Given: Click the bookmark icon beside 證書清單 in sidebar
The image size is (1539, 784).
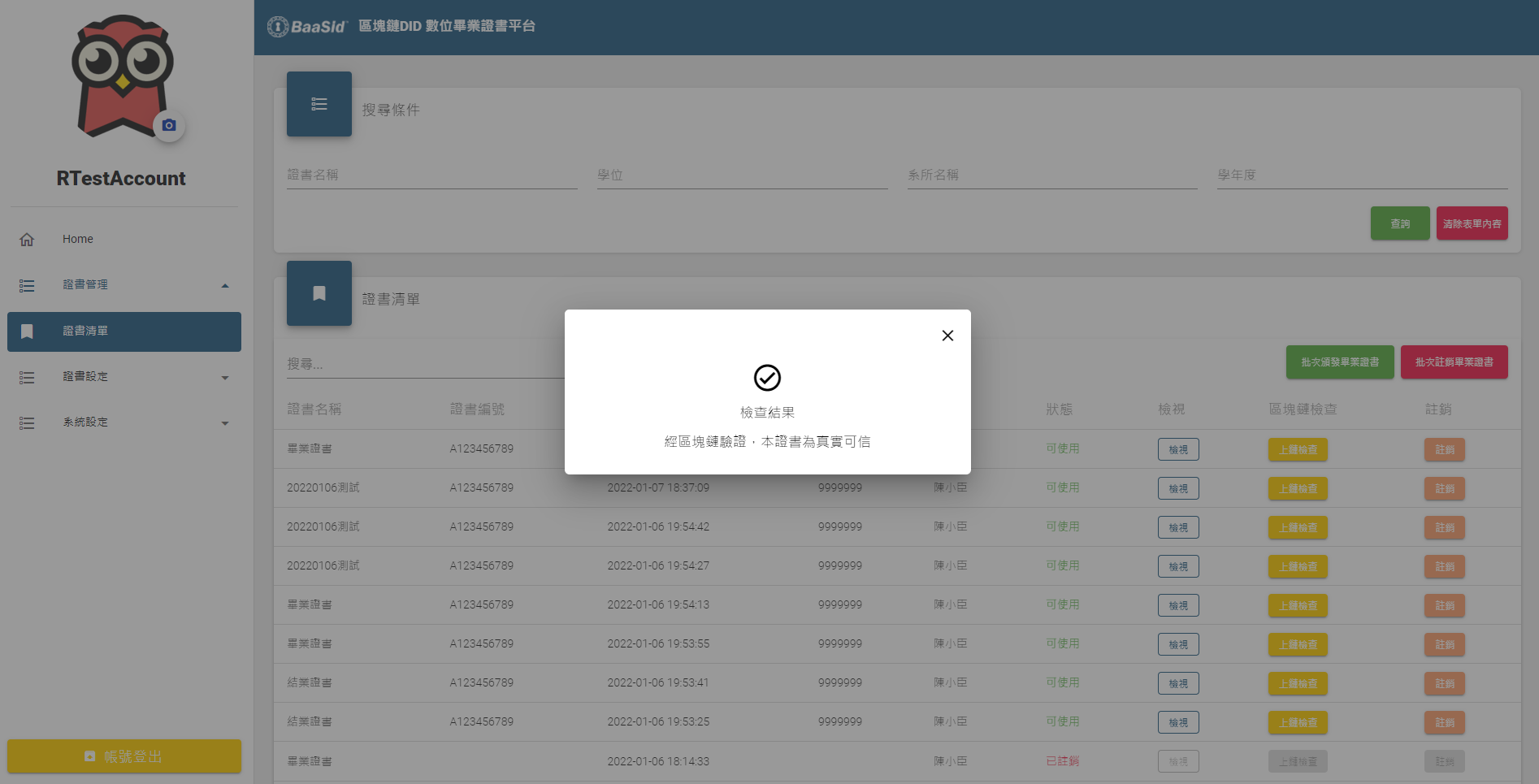Looking at the screenshot, I should coord(27,331).
